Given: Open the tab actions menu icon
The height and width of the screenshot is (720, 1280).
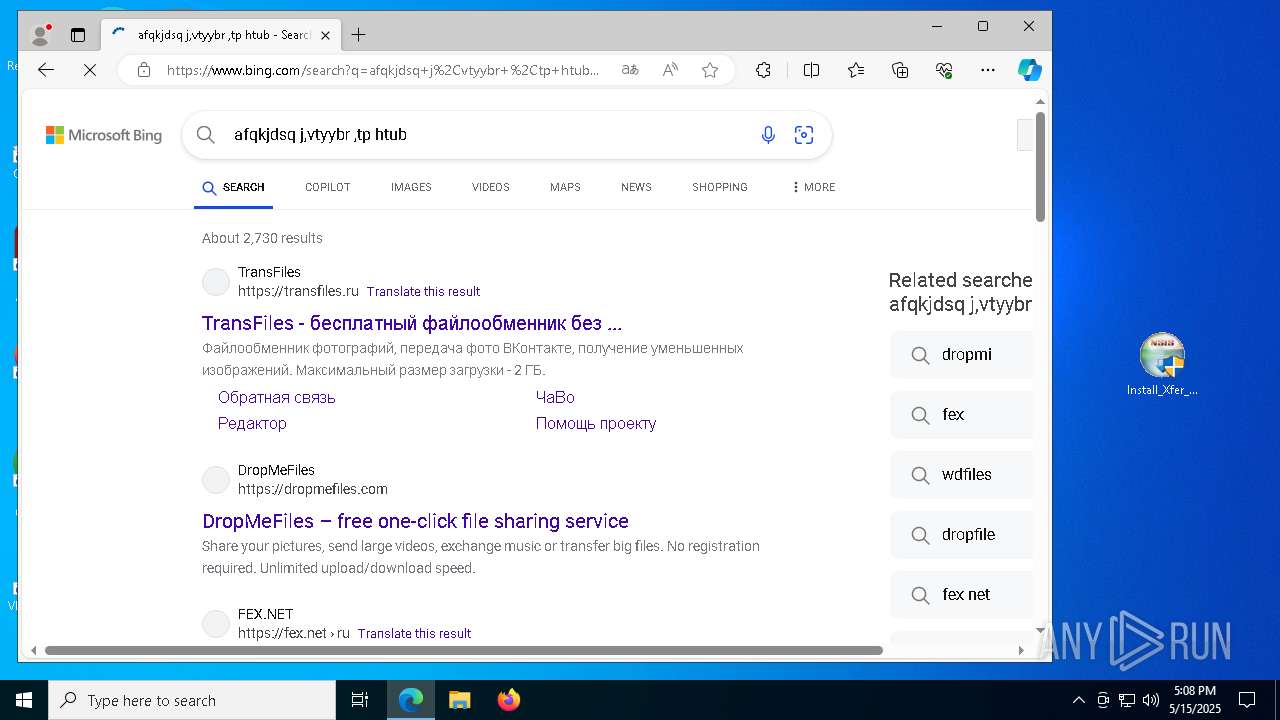Looking at the screenshot, I should [x=78, y=35].
